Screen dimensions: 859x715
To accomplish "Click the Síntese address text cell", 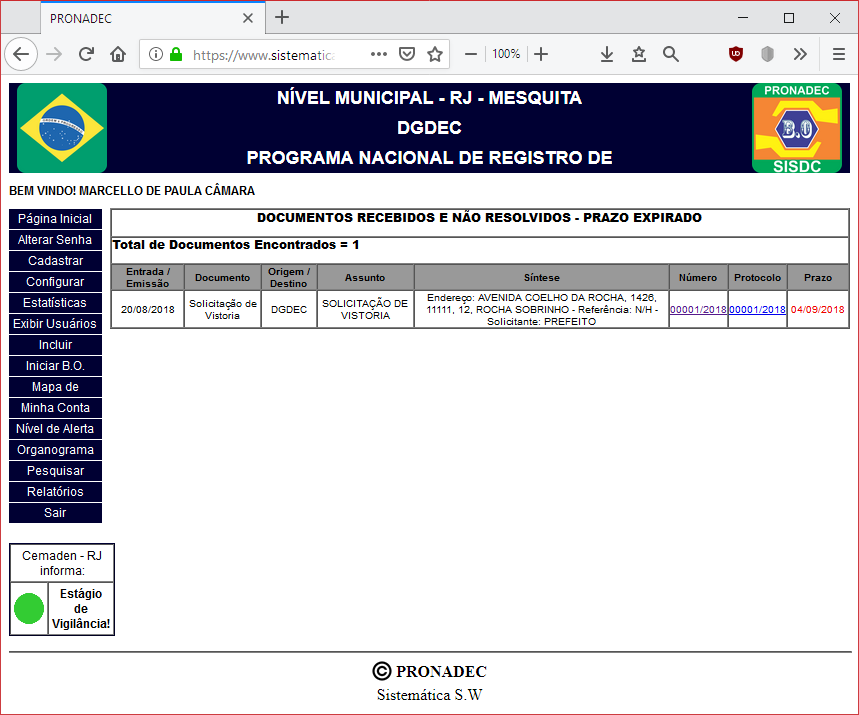I will pyautogui.click(x=541, y=310).
